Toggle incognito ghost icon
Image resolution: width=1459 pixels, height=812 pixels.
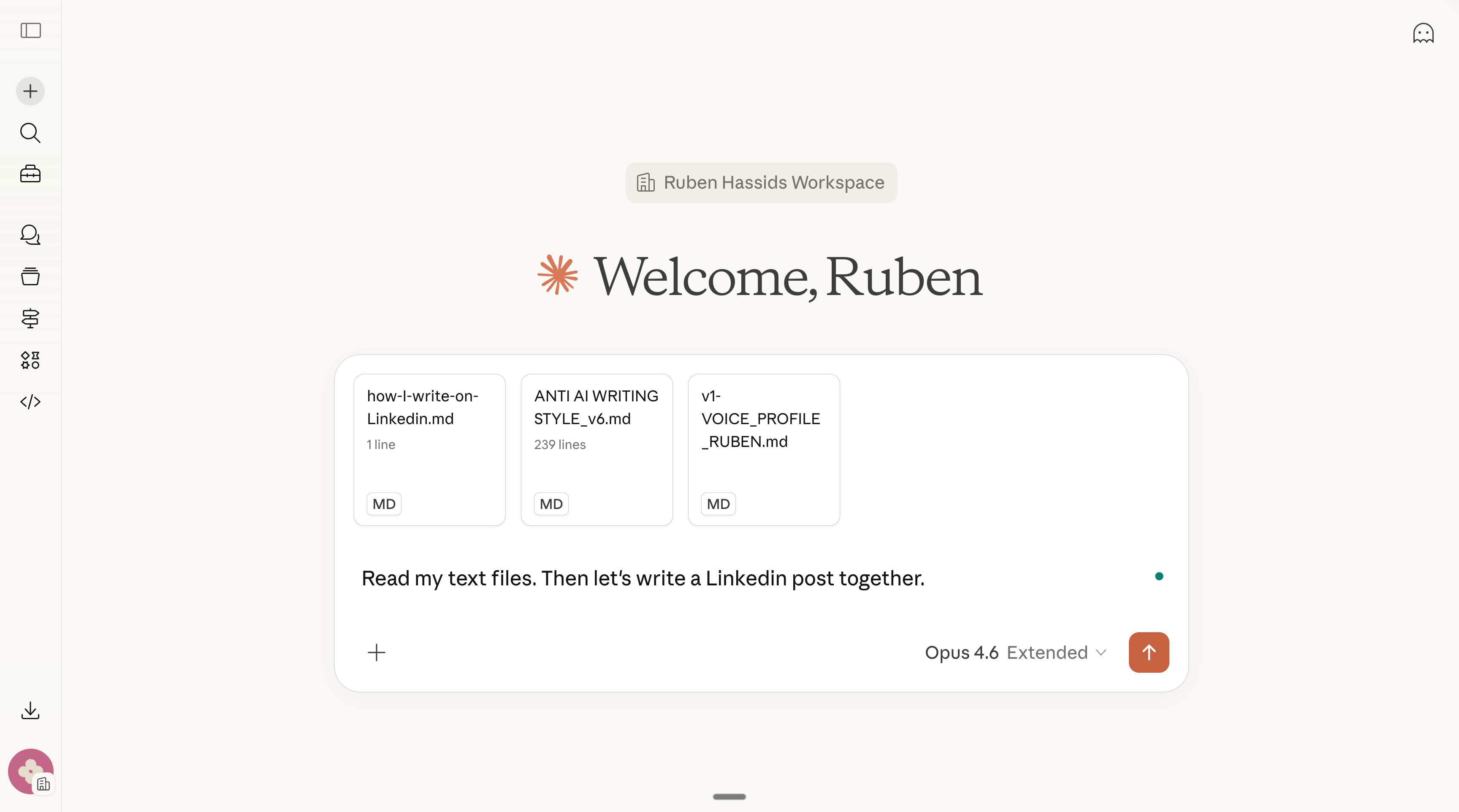1423,33
